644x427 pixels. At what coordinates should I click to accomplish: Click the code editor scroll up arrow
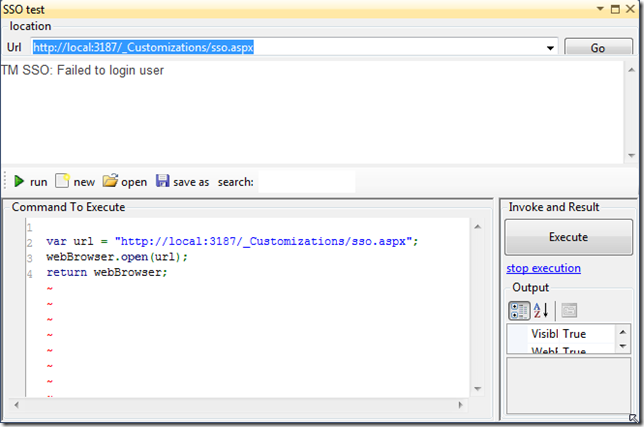[477, 227]
